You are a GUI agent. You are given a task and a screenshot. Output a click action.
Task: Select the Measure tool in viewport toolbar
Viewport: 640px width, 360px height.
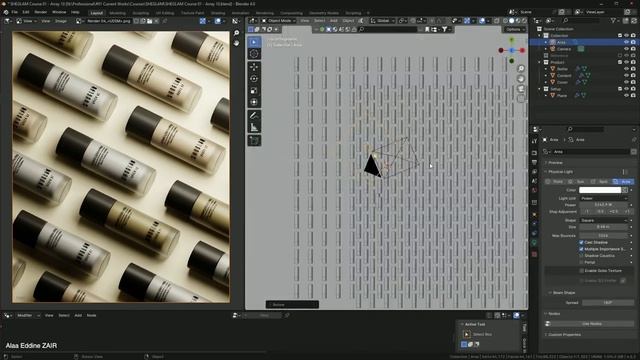click(x=254, y=128)
